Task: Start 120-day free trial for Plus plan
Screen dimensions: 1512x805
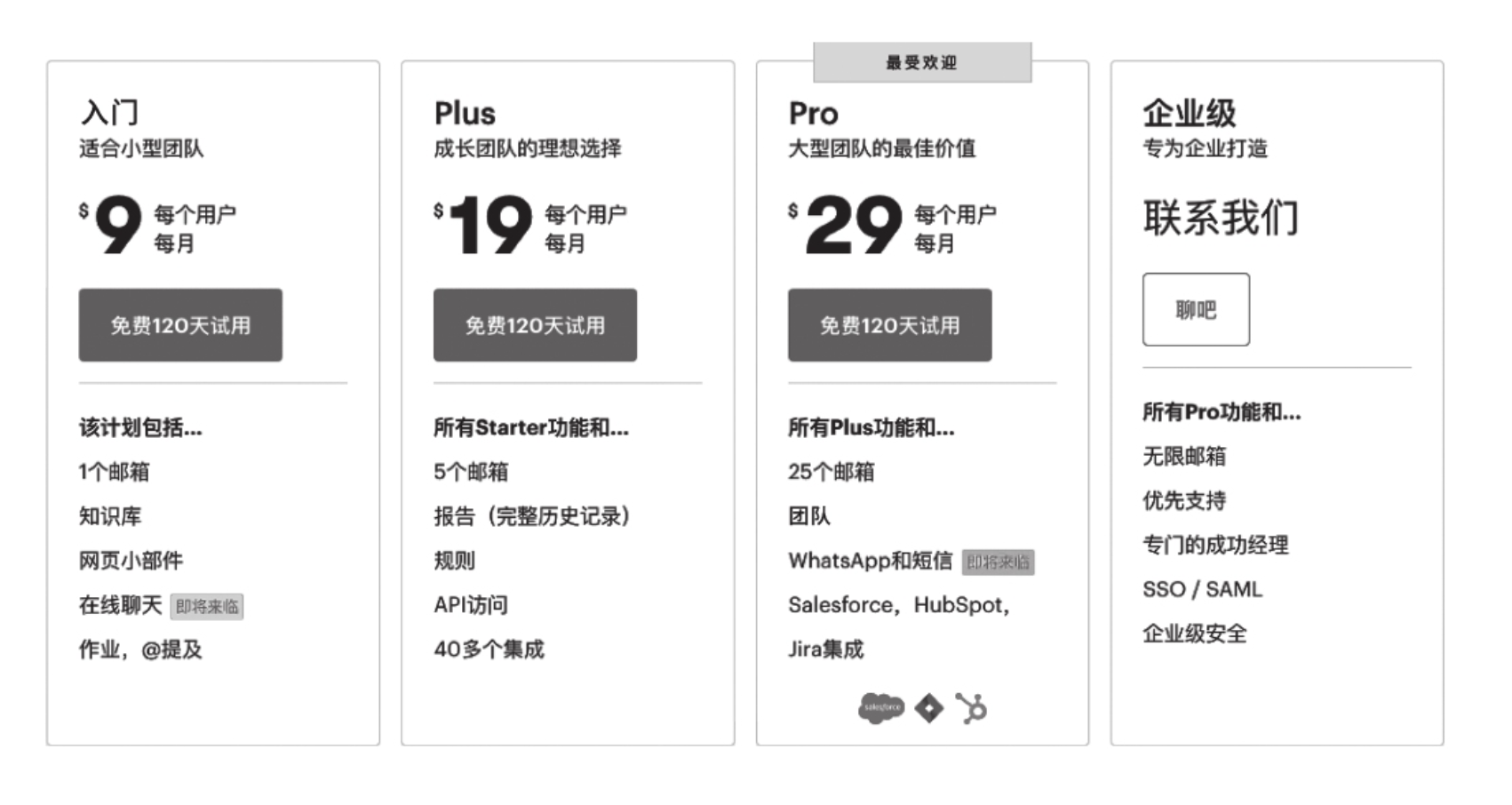Action: pyautogui.click(x=535, y=325)
